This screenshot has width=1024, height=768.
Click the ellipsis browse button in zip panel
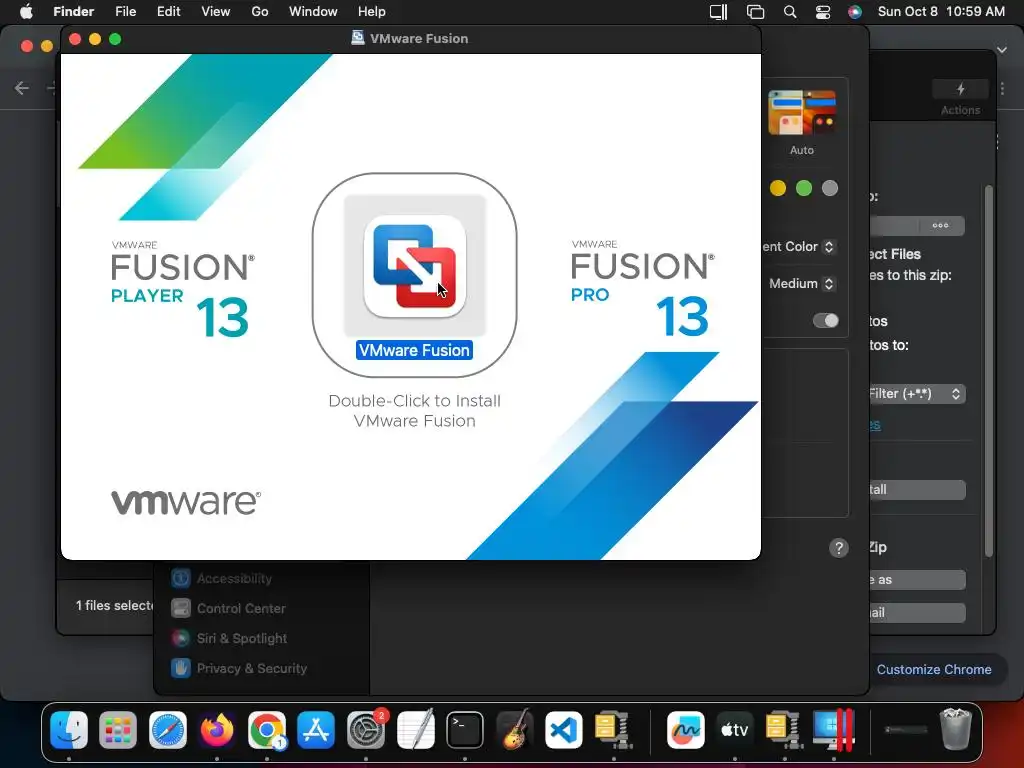[940, 225]
